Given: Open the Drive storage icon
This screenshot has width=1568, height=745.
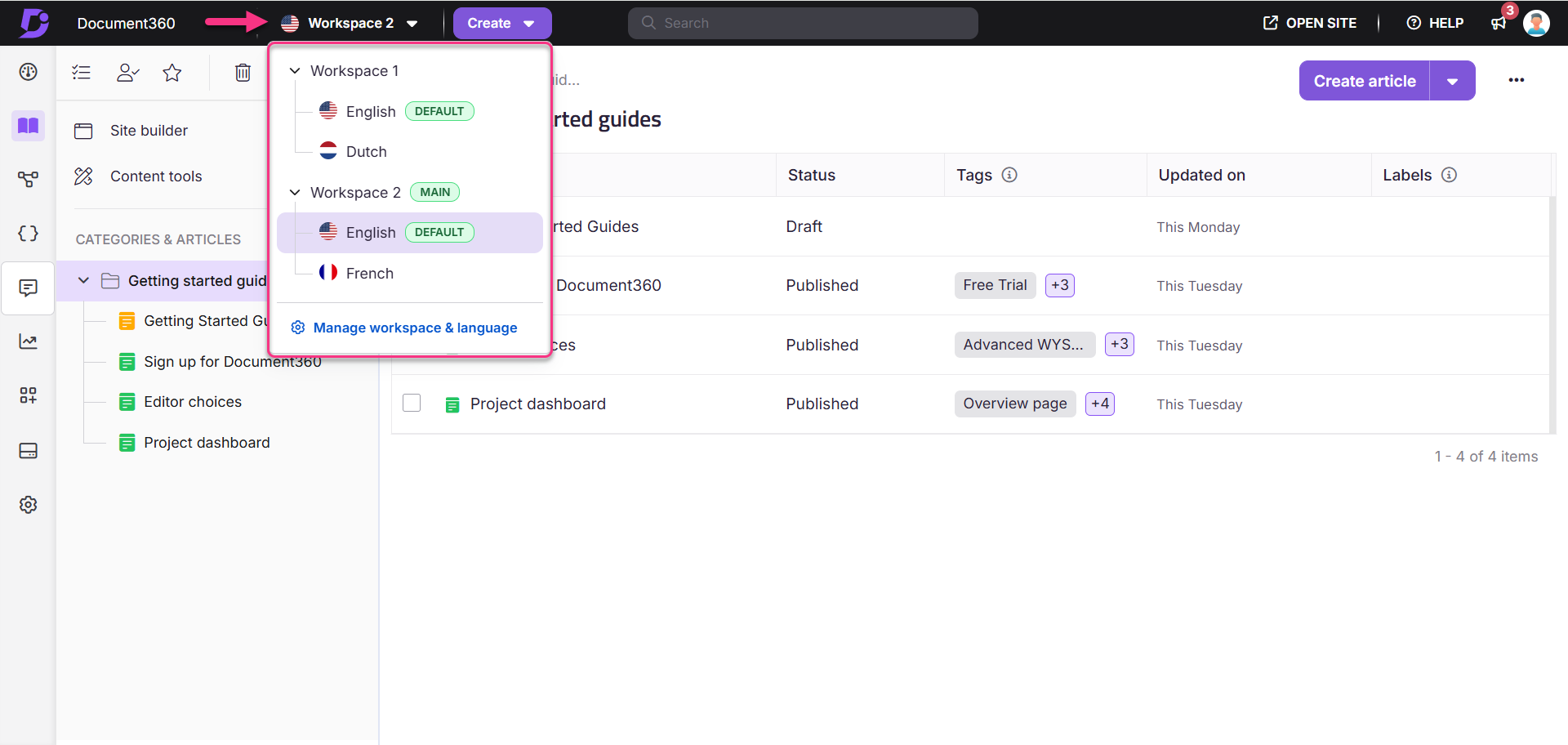Looking at the screenshot, I should (28, 450).
